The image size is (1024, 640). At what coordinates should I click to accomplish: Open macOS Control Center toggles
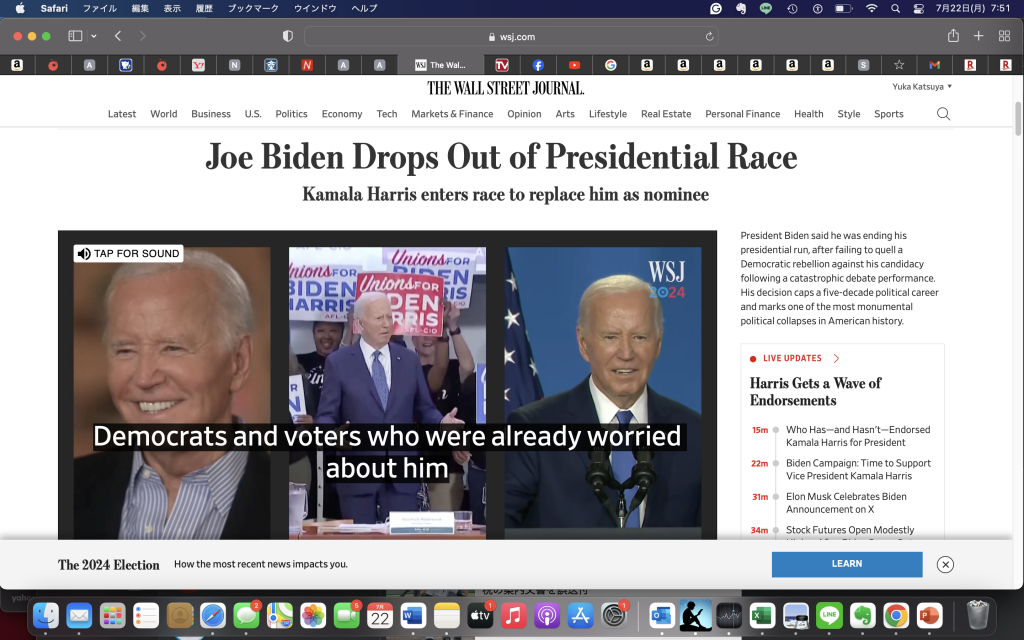coord(919,8)
